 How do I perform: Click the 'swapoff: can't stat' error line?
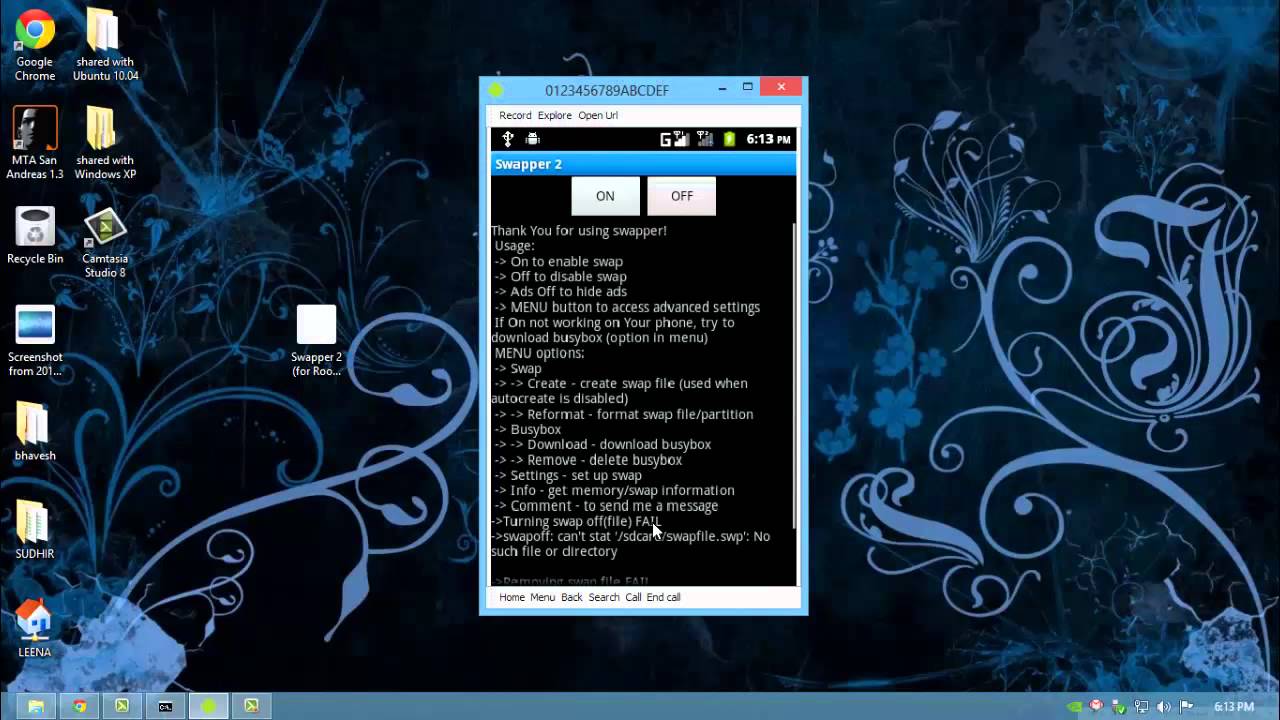coord(631,544)
